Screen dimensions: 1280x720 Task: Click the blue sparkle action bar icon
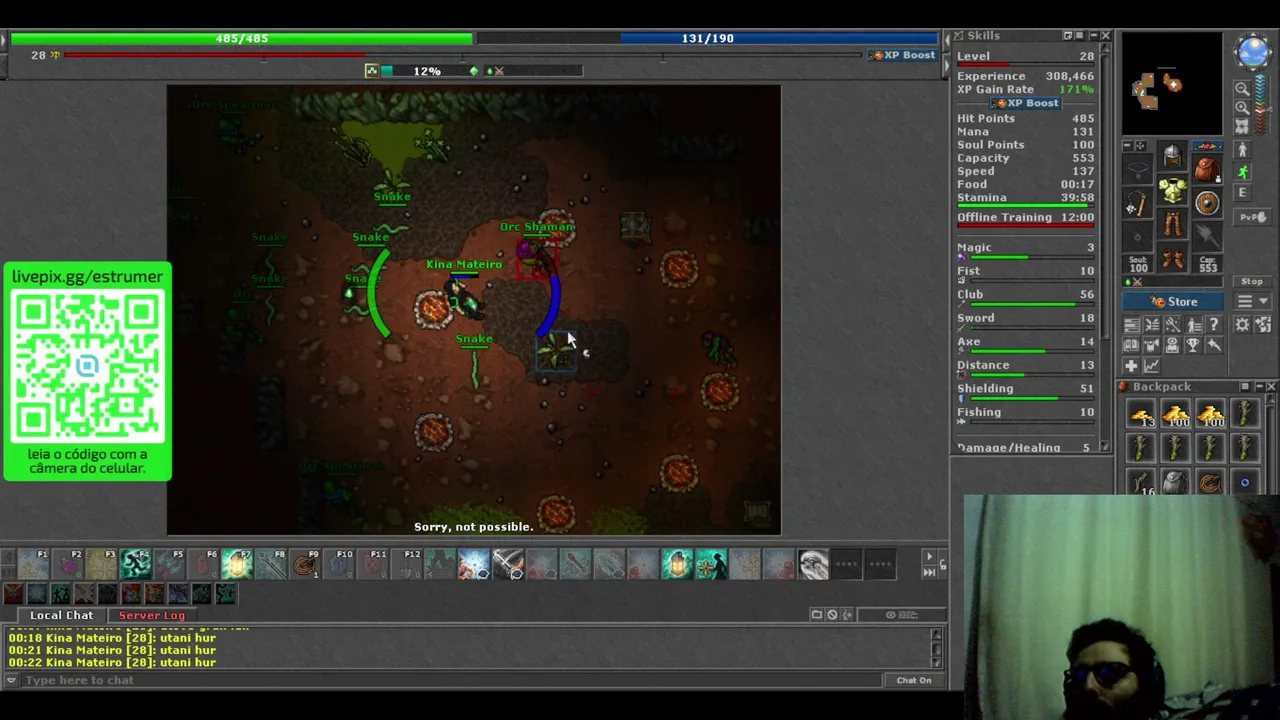(474, 565)
